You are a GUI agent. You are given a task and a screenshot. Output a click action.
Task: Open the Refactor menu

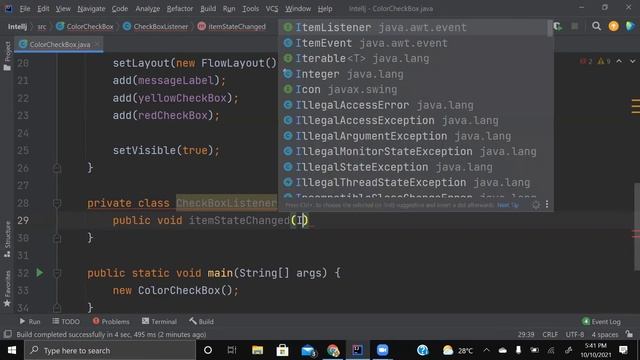tap(180, 9)
